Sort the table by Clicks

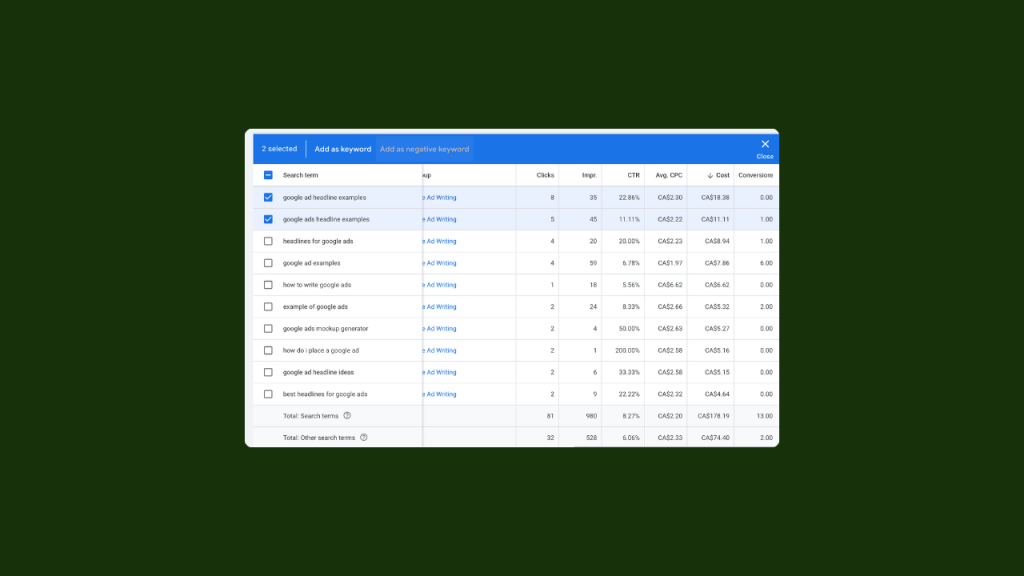545,174
